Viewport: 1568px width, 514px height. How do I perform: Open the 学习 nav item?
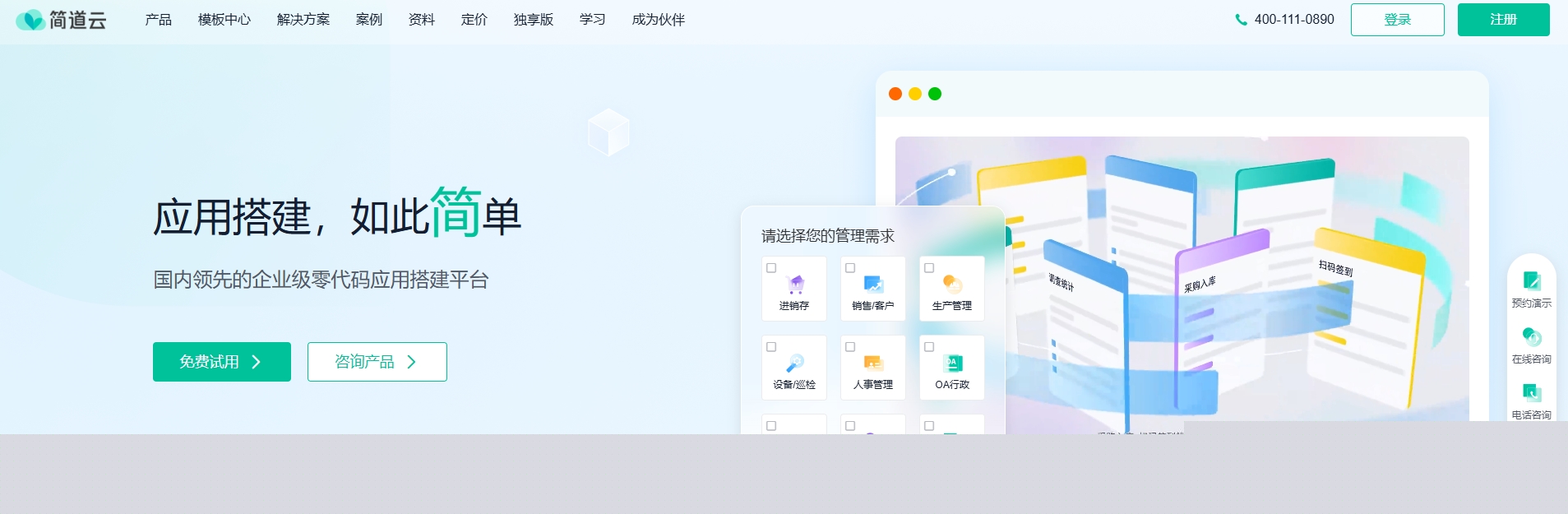click(x=593, y=20)
